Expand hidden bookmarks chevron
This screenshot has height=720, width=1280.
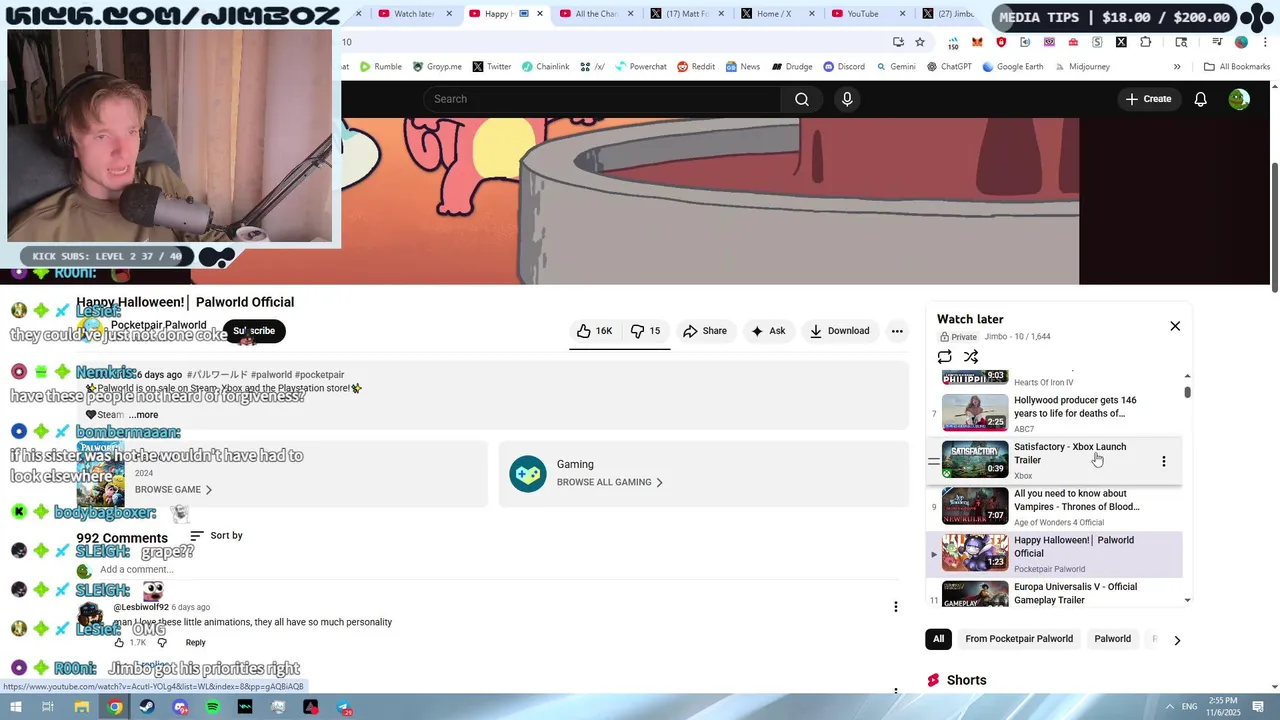(x=1177, y=67)
